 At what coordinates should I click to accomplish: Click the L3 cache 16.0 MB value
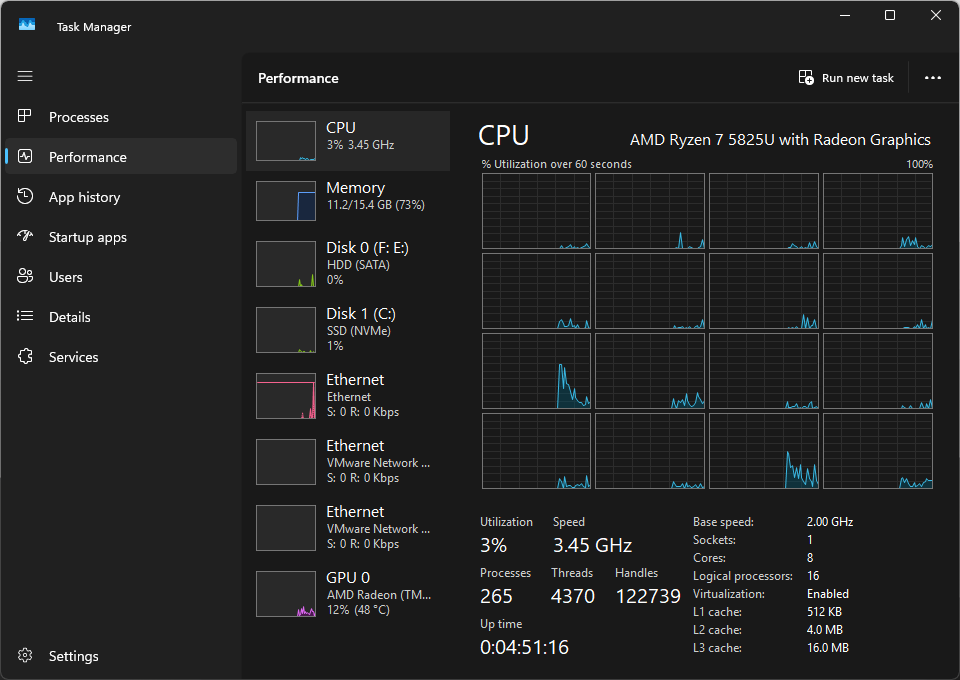point(828,648)
